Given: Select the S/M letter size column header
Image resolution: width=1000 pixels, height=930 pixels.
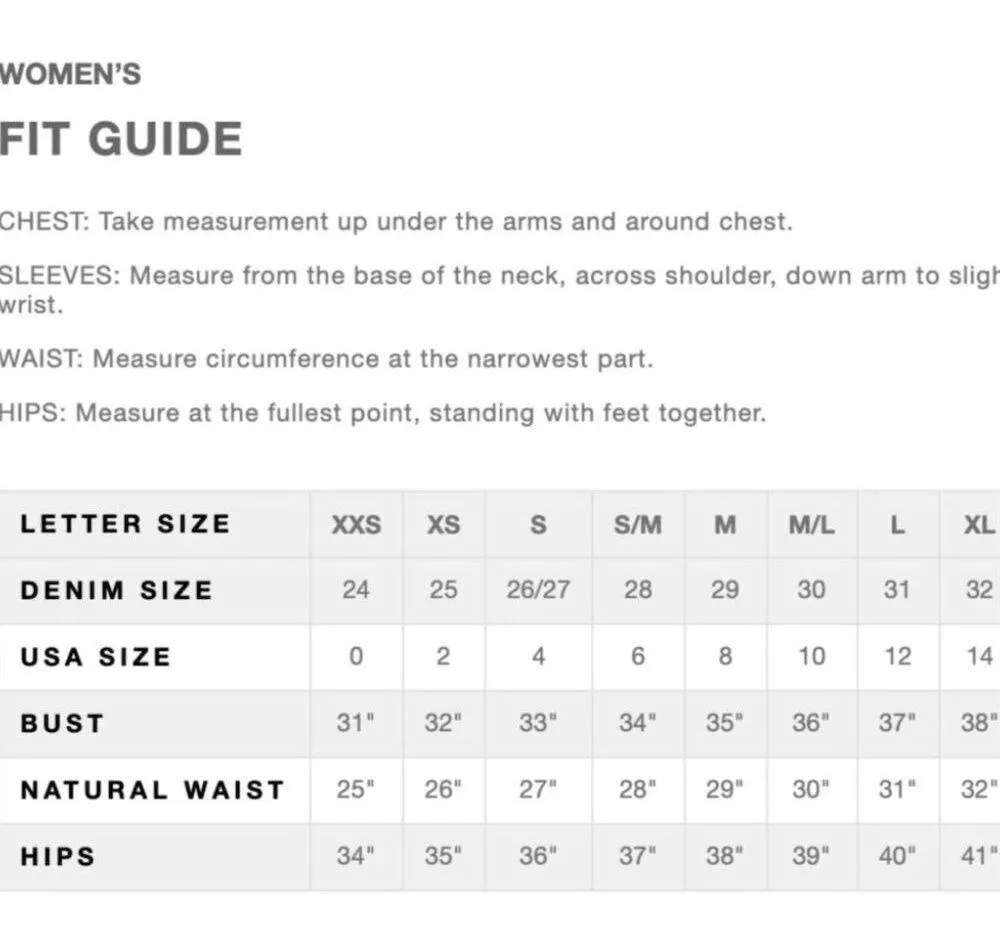Looking at the screenshot, I should click(638, 525).
